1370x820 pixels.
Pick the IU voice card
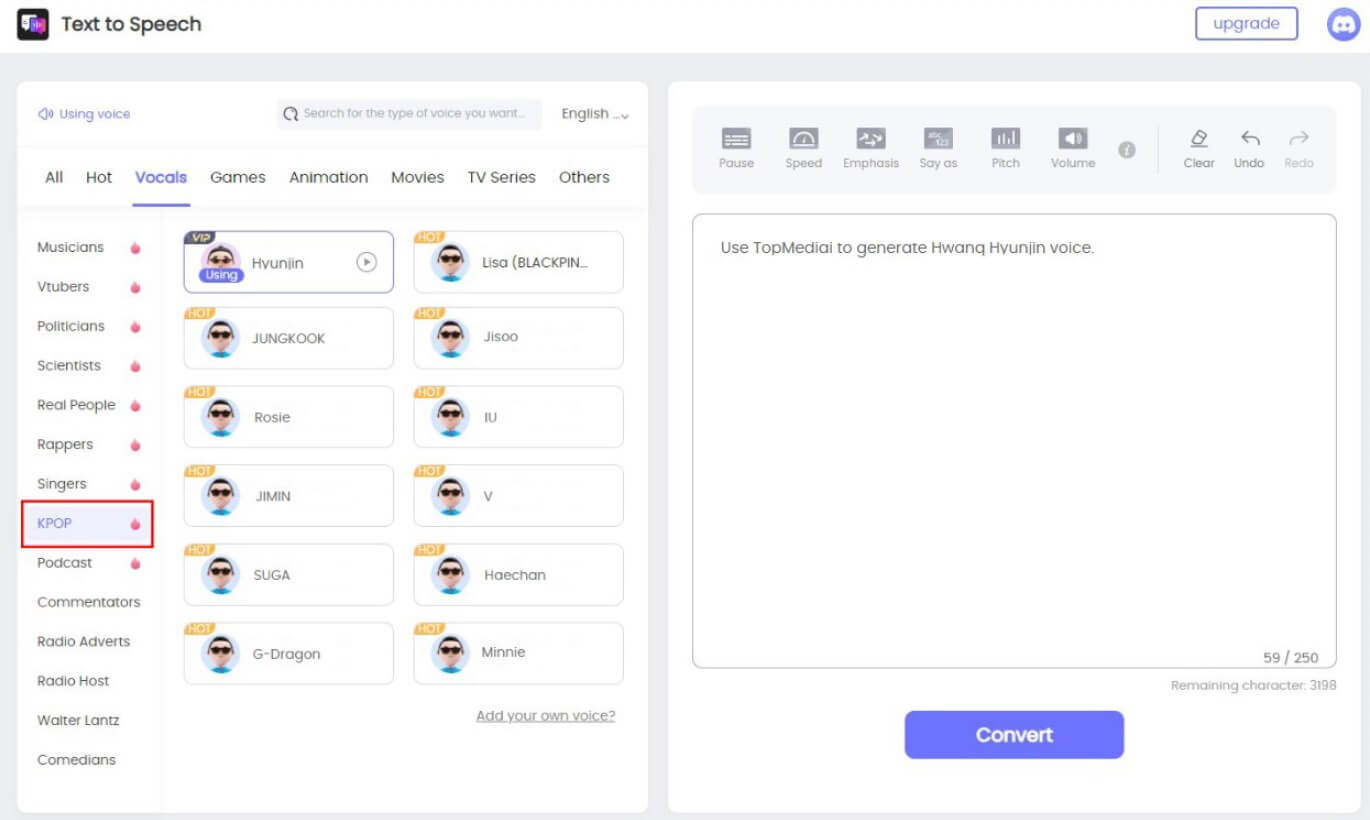(x=518, y=417)
